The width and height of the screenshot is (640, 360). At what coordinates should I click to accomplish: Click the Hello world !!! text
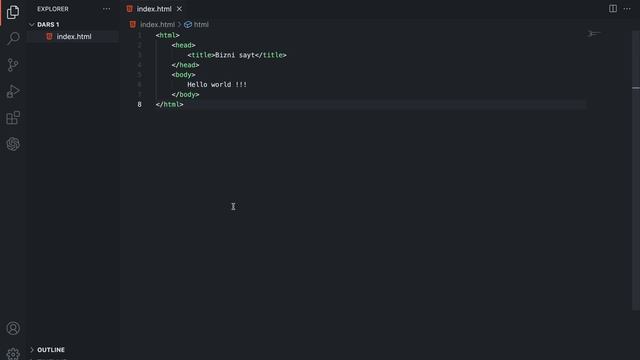pos(217,84)
